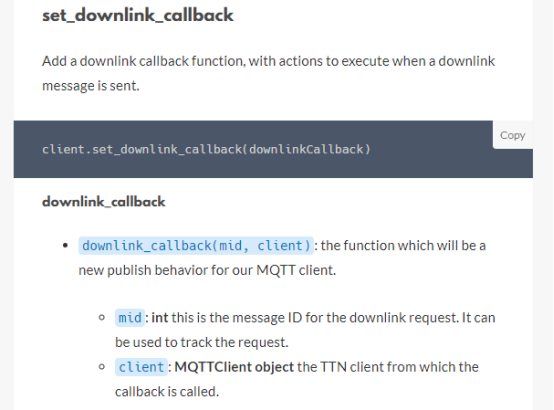Click the bold int type text
554x410 pixels.
point(160,318)
